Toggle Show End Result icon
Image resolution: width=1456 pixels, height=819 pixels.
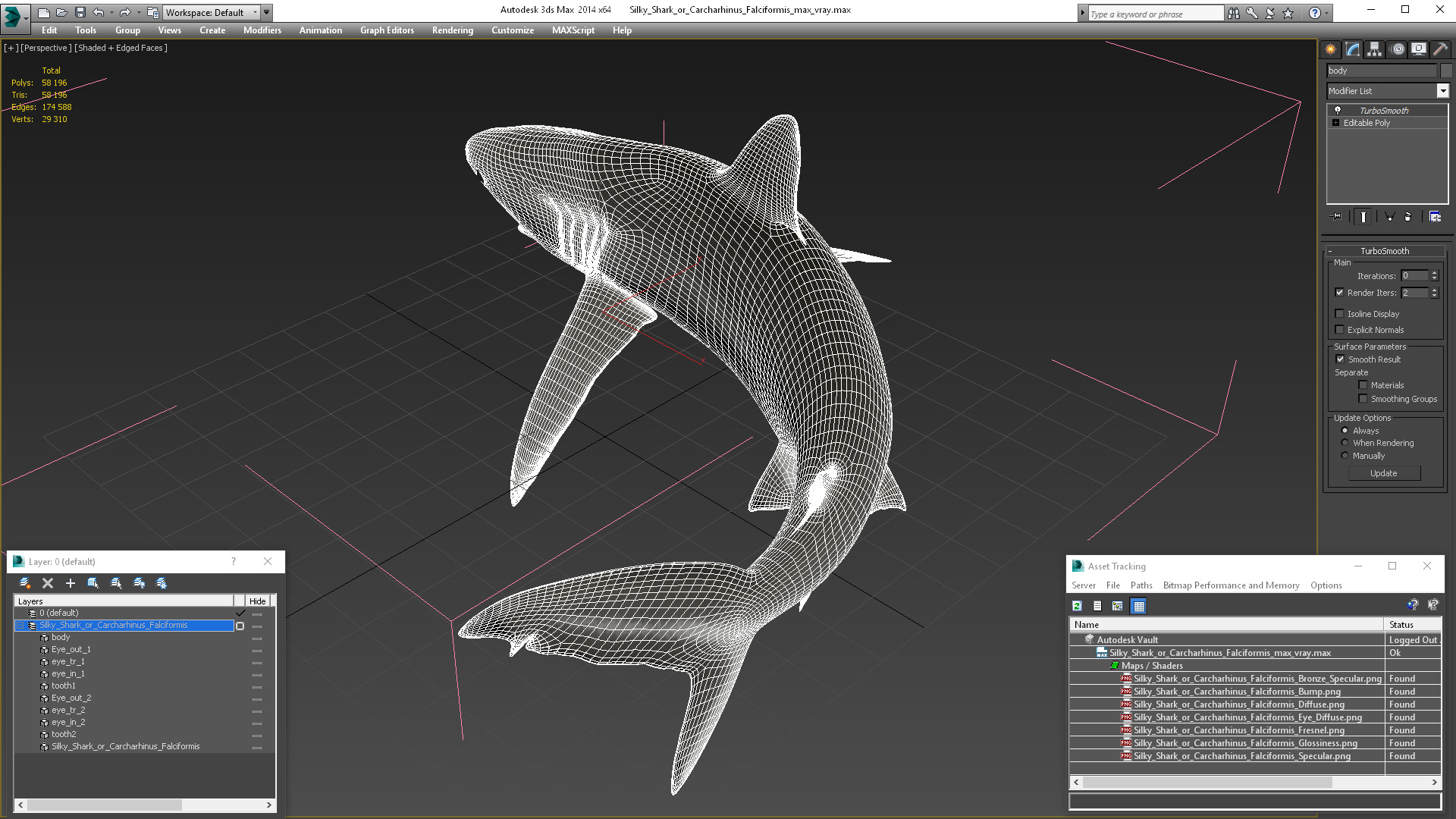[x=1363, y=217]
